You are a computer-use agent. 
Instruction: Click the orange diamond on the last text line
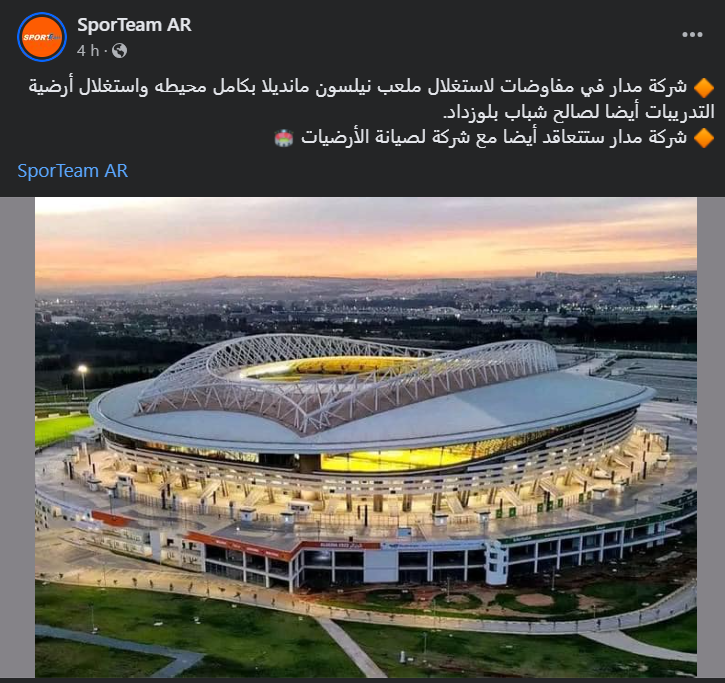(704, 138)
